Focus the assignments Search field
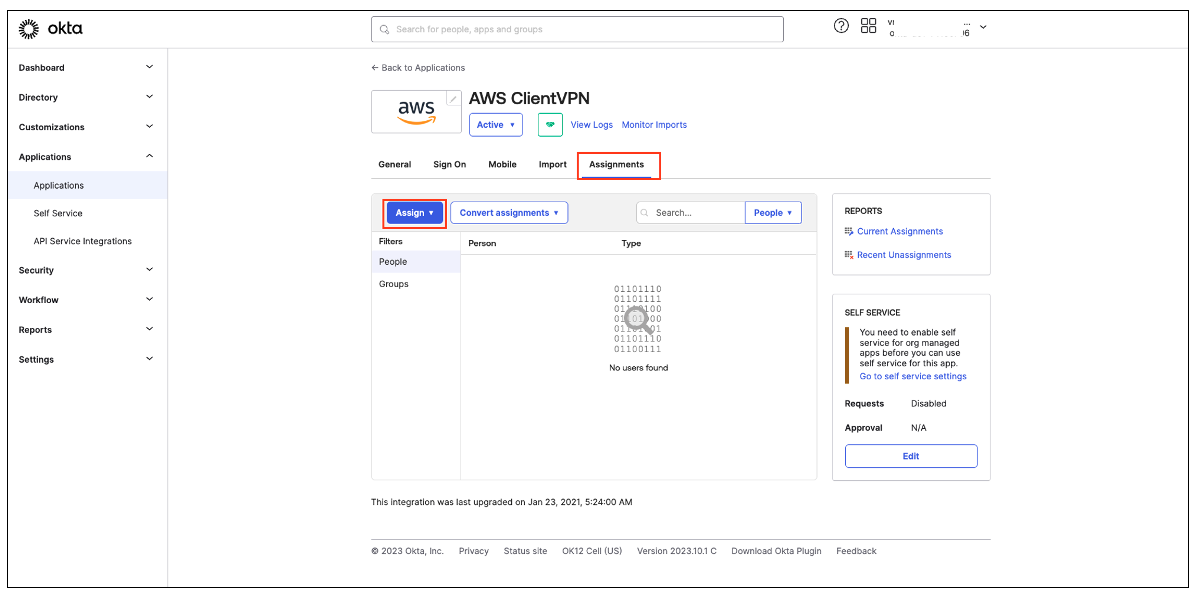The image size is (1195, 595). (x=690, y=213)
